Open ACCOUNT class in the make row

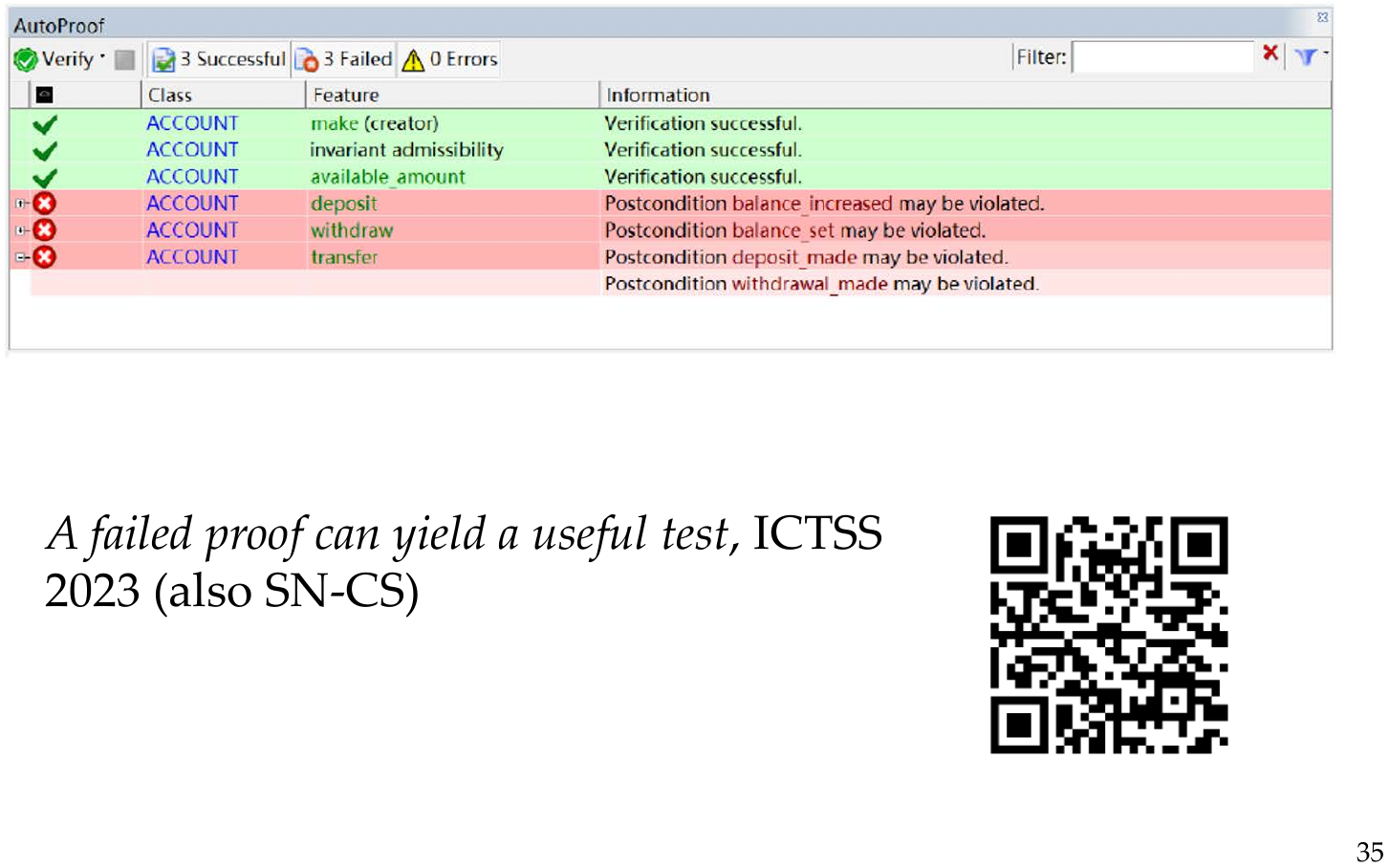pos(192,123)
